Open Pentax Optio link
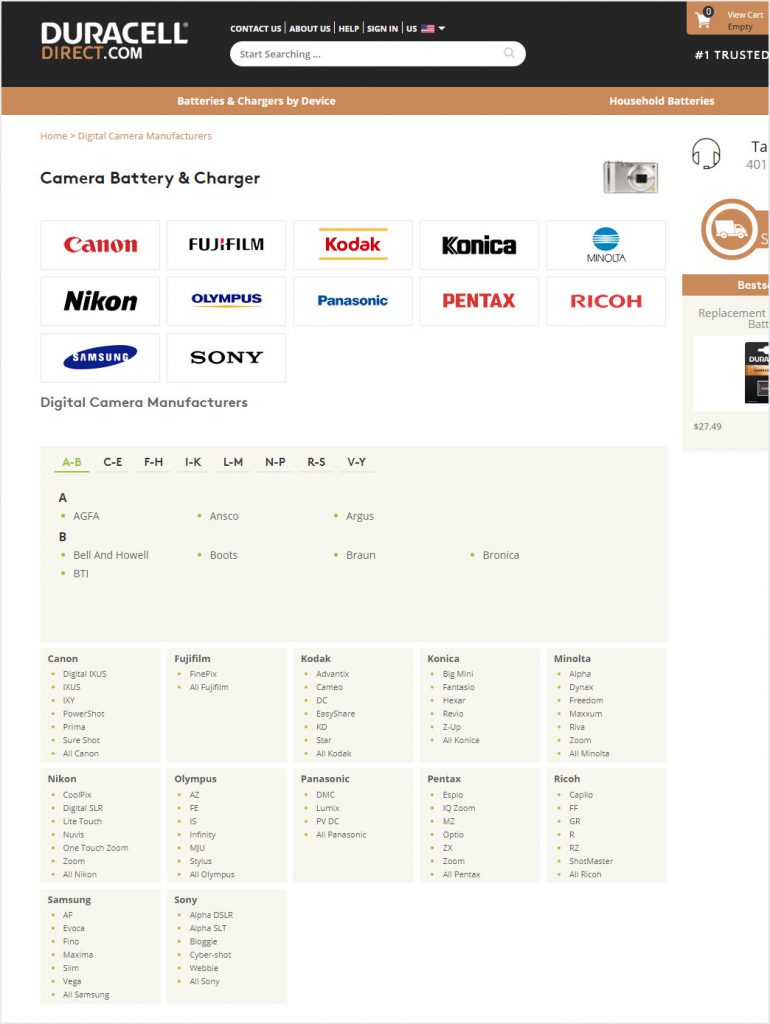The image size is (770, 1024). 453,835
